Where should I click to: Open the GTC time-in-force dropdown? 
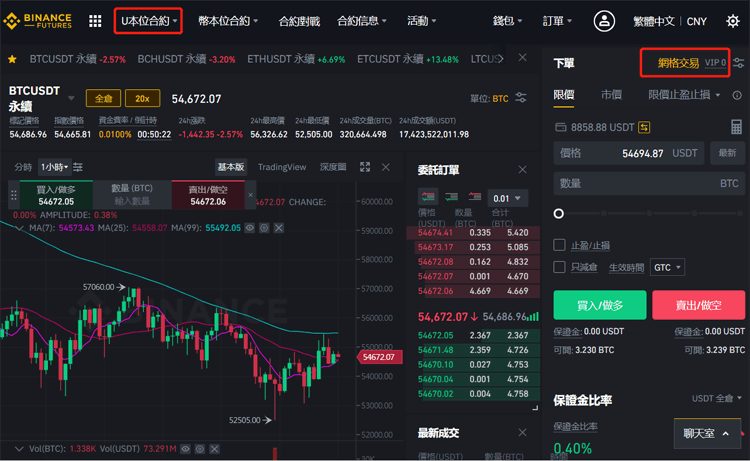(667, 267)
